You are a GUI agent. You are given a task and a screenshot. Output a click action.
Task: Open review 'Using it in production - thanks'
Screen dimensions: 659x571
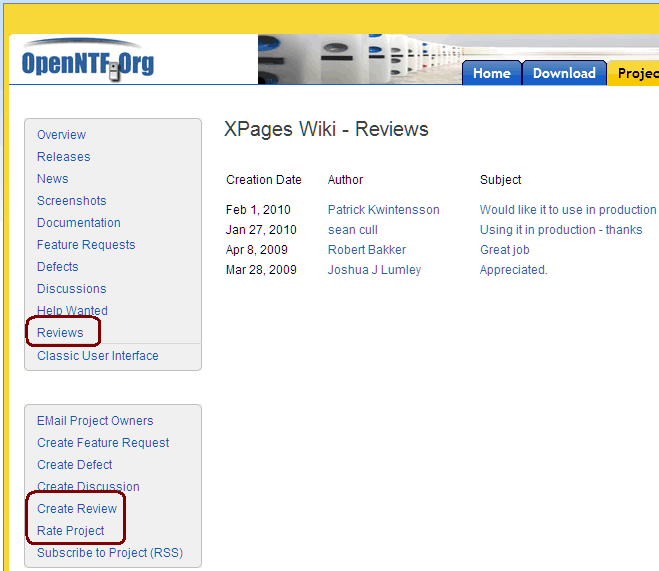(561, 230)
